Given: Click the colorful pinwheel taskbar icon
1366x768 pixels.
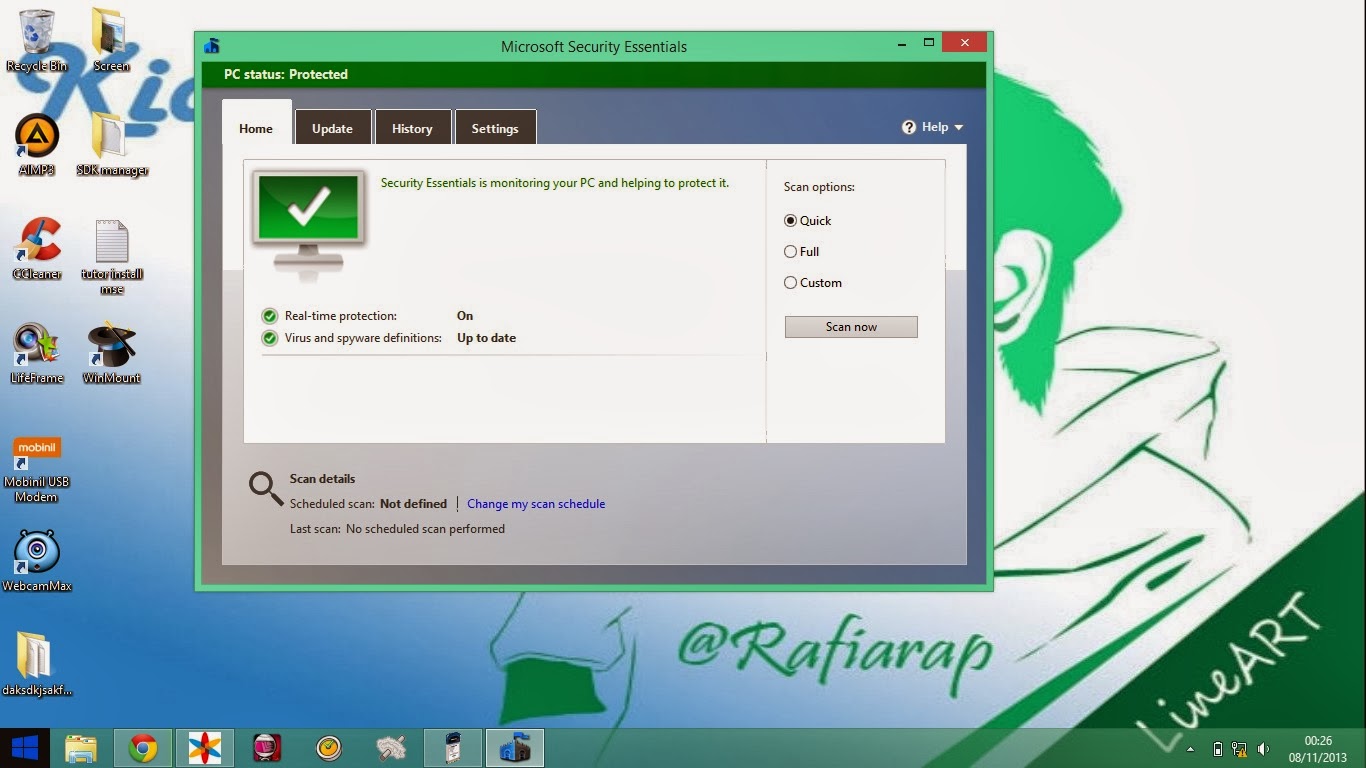Looking at the screenshot, I should 204,748.
